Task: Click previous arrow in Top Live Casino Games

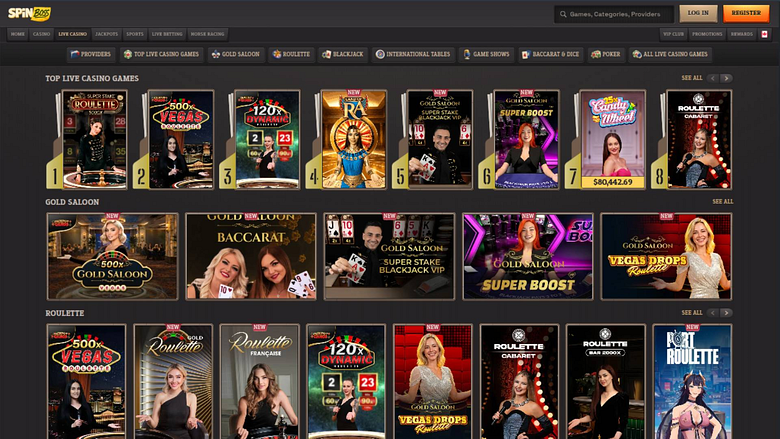Action: [713, 78]
